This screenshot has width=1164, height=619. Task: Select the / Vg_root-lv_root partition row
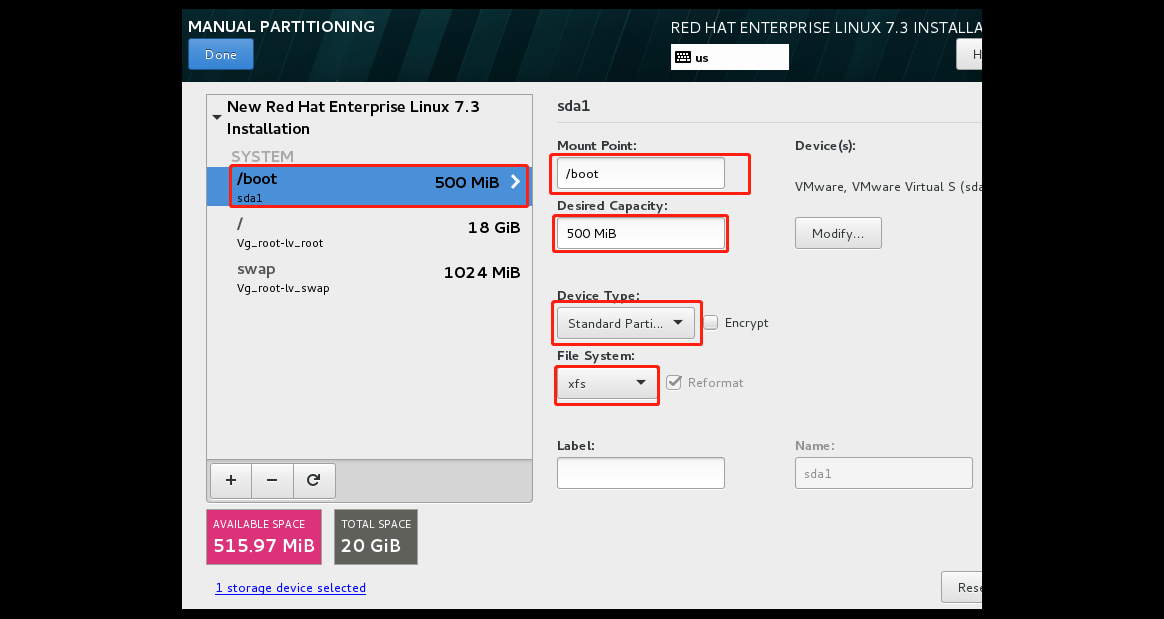pyautogui.click(x=370, y=232)
